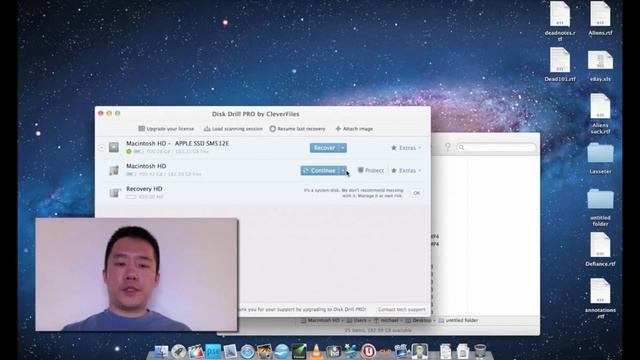Open VLC traffic cone icon in Dock
This screenshot has width=640, height=360.
point(316,351)
